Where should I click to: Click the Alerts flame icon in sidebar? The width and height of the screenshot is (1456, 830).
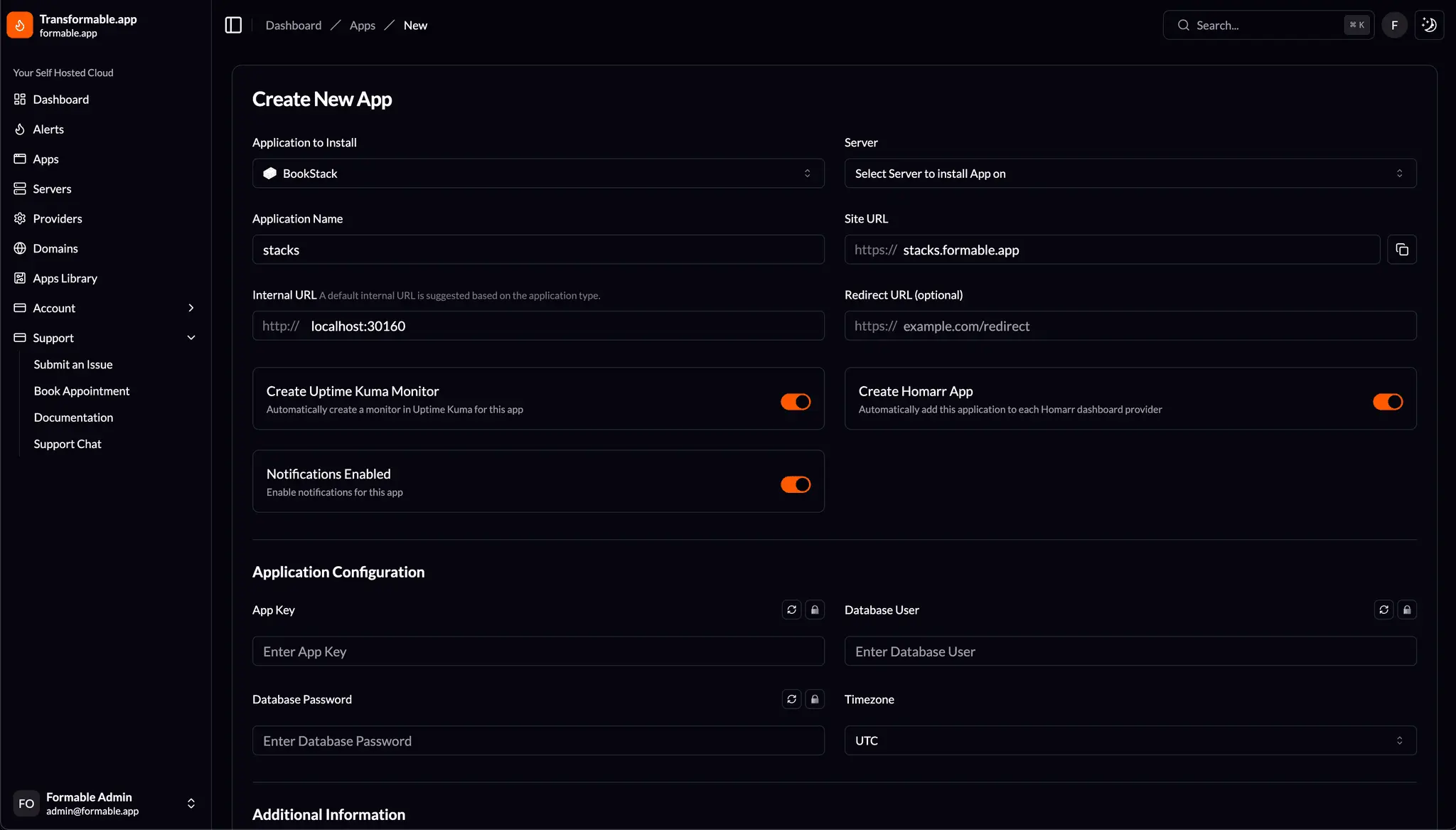tap(20, 129)
